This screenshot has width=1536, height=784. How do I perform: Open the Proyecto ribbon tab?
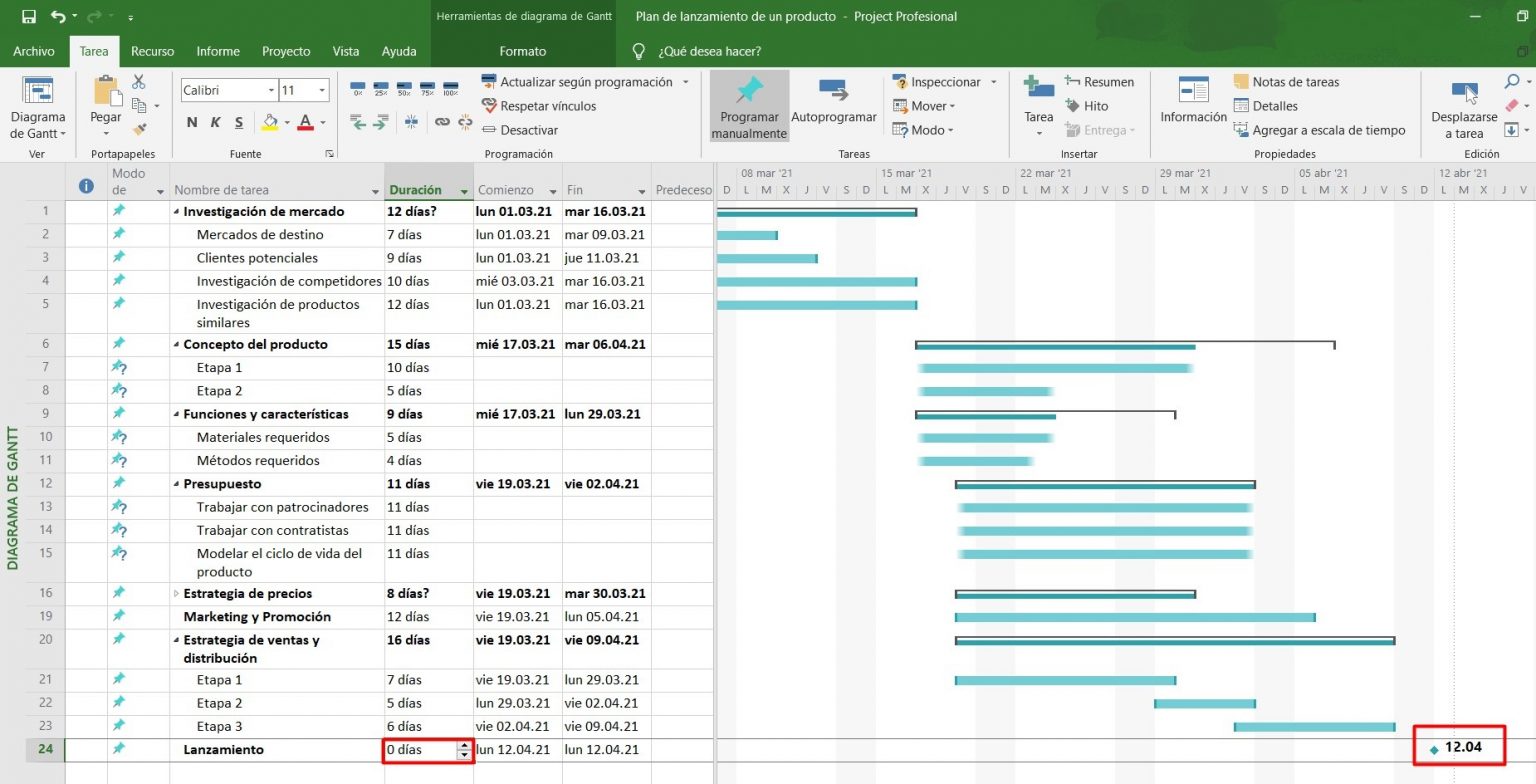pos(285,51)
